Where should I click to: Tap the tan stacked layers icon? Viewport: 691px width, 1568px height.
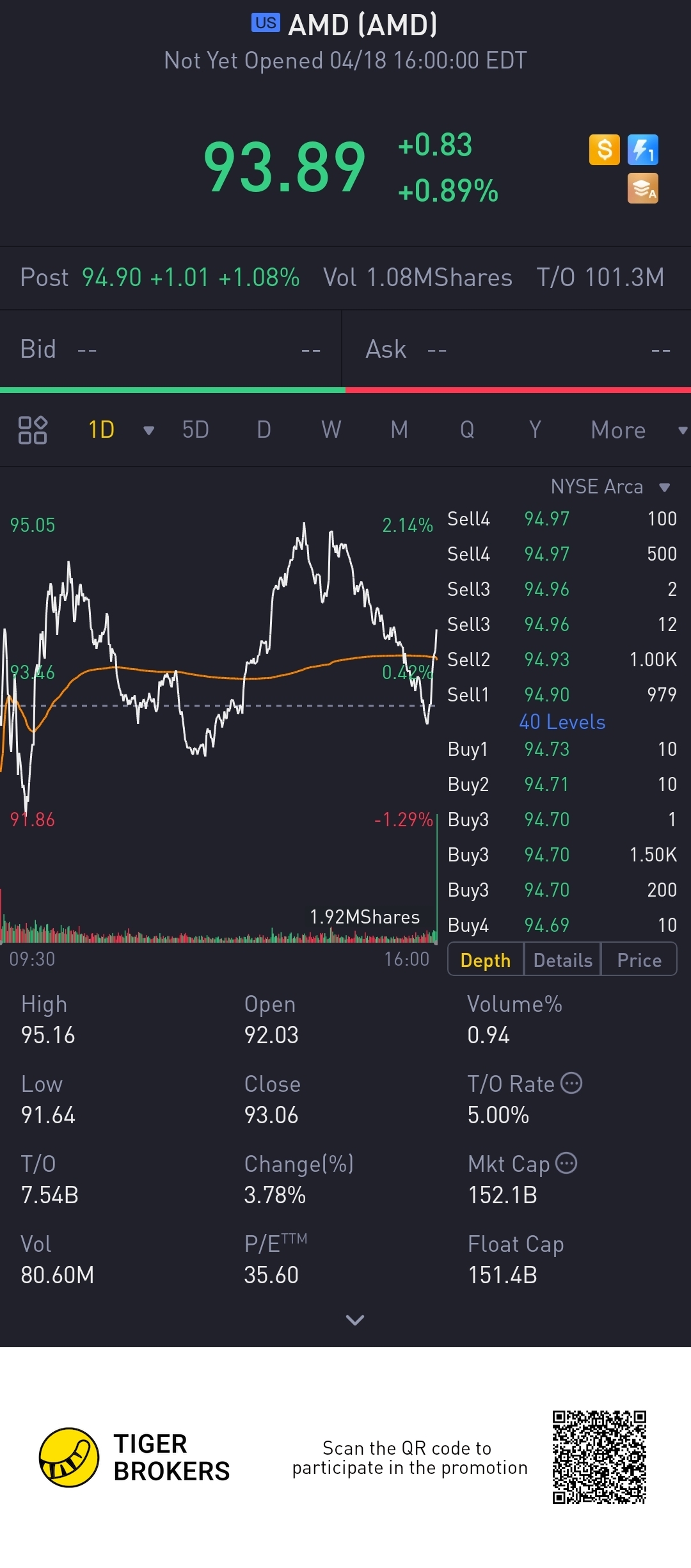[643, 188]
